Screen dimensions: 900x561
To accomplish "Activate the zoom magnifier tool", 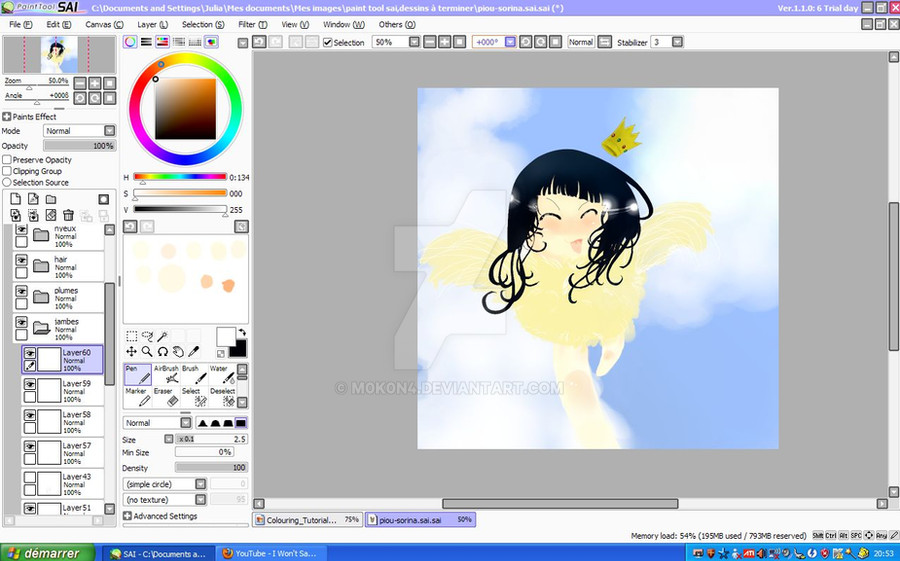I will (x=147, y=351).
